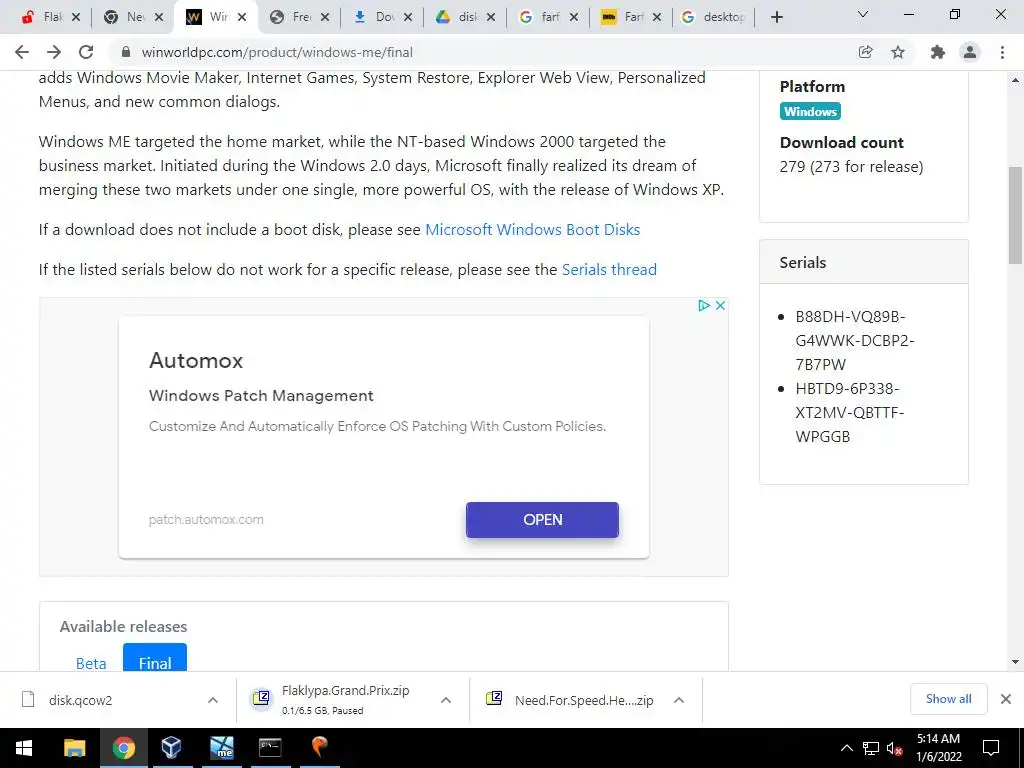Switch to the desktop Google search tab
1024x768 pixels.
712,17
